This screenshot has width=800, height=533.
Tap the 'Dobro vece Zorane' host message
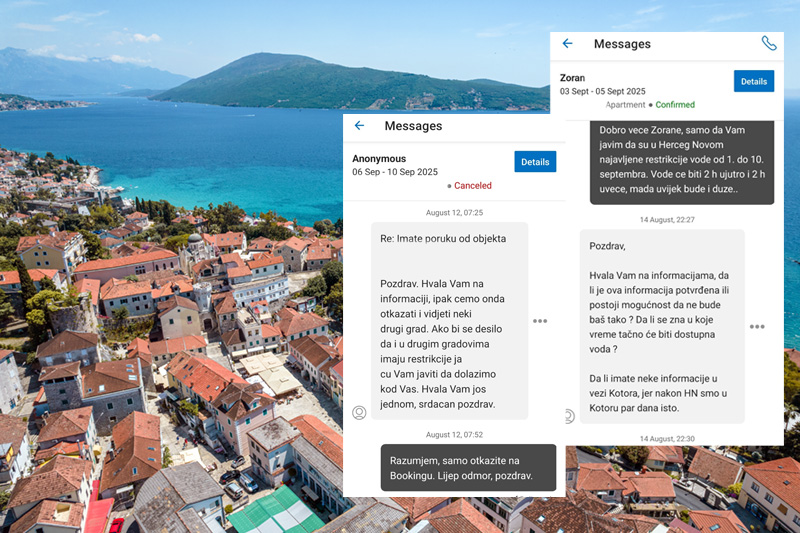tap(681, 162)
